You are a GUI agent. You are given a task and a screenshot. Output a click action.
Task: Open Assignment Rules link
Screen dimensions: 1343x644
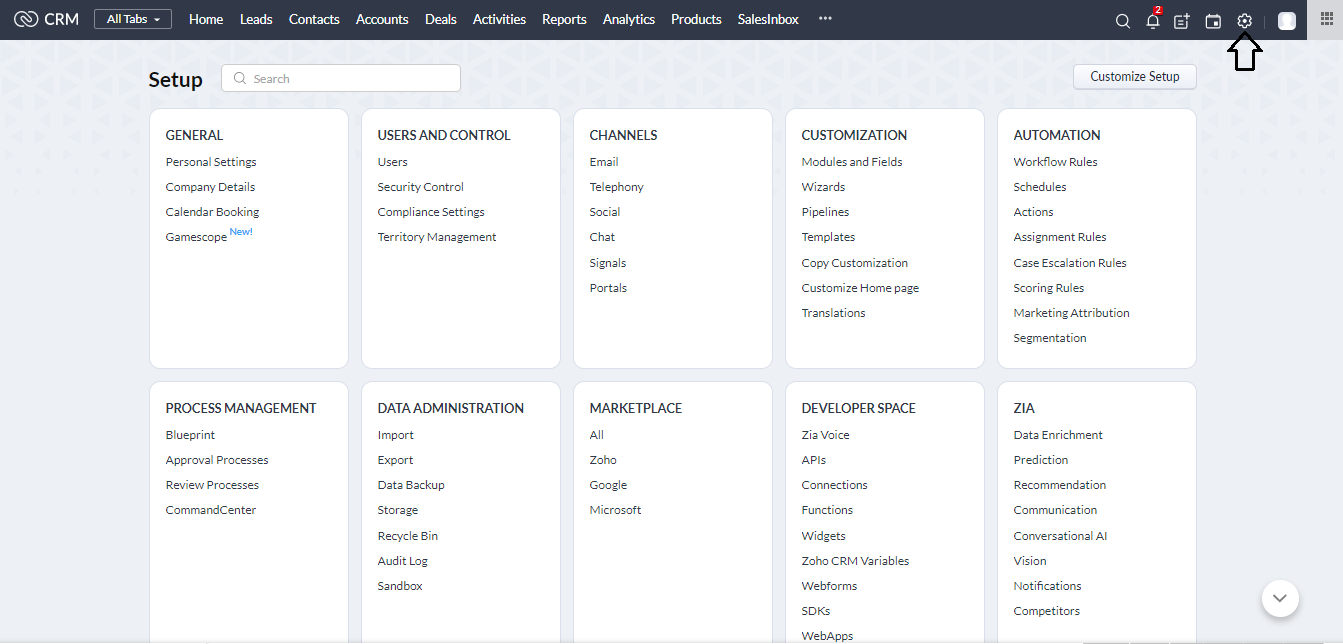1060,237
